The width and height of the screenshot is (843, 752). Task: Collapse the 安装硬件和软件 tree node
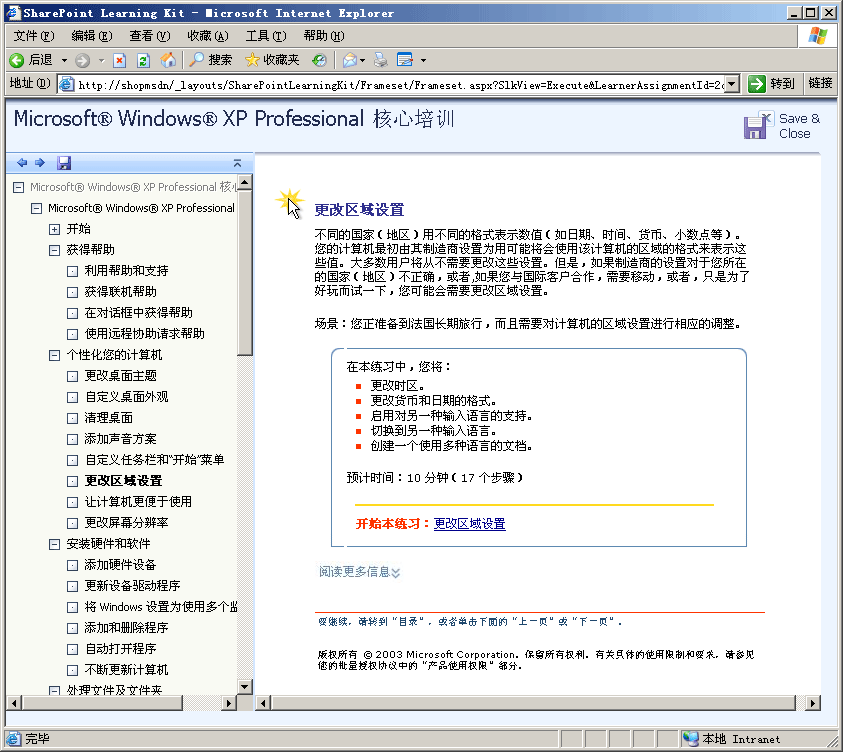(x=54, y=545)
